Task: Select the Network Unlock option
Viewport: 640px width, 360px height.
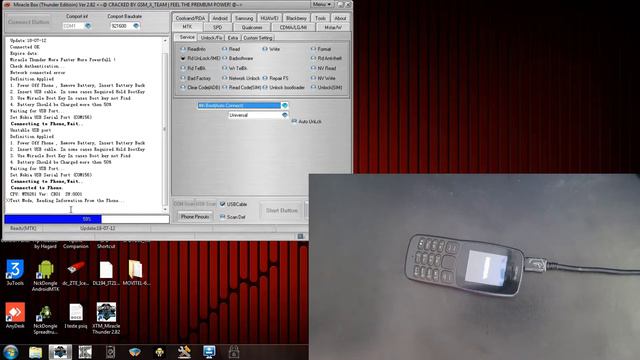Action: [x=224, y=78]
